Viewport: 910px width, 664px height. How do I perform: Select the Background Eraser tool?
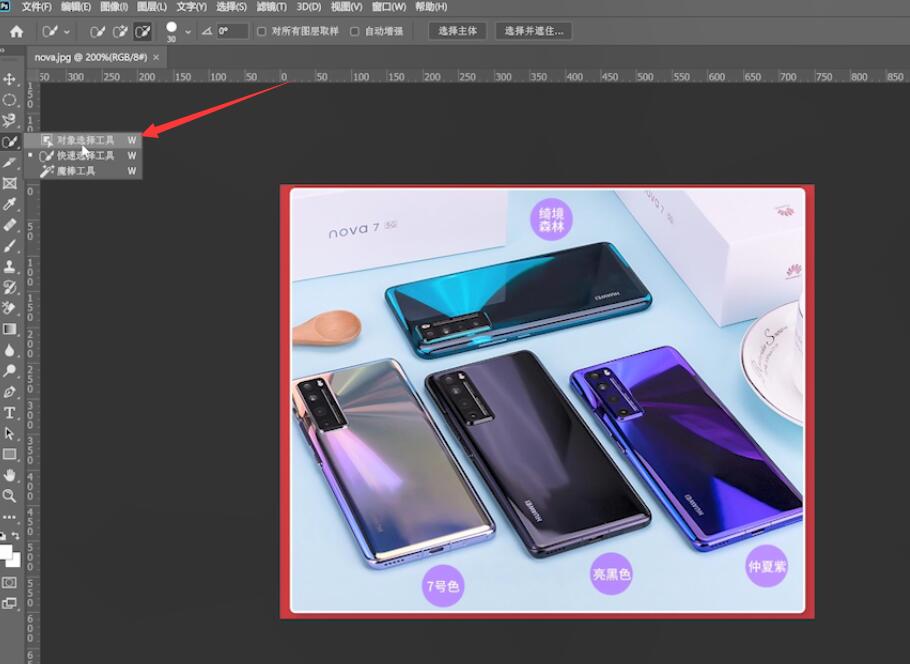pyautogui.click(x=9, y=308)
